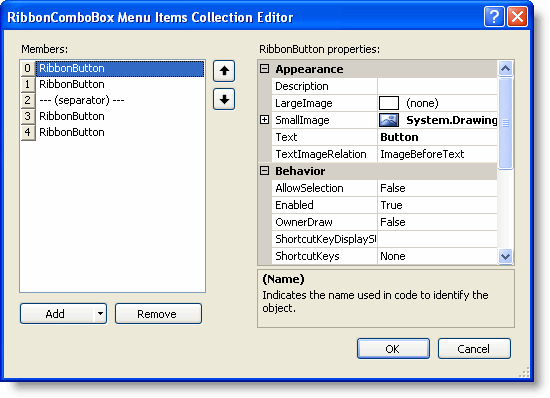550x398 pixels.
Task: Click the Cancel button
Action: coord(474,349)
